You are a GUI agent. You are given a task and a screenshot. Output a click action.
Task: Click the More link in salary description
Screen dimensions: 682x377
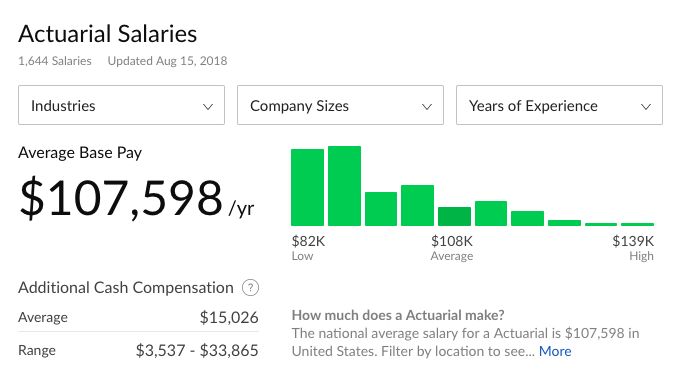click(x=555, y=351)
